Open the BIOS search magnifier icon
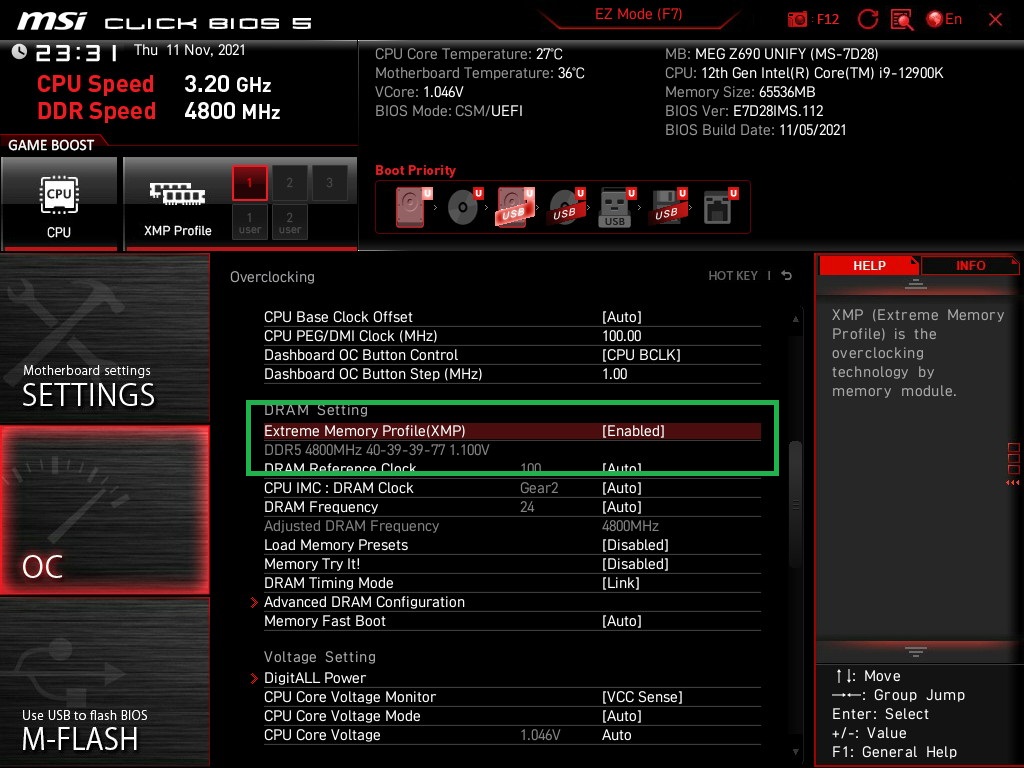1024x768 pixels. pyautogui.click(x=902, y=20)
